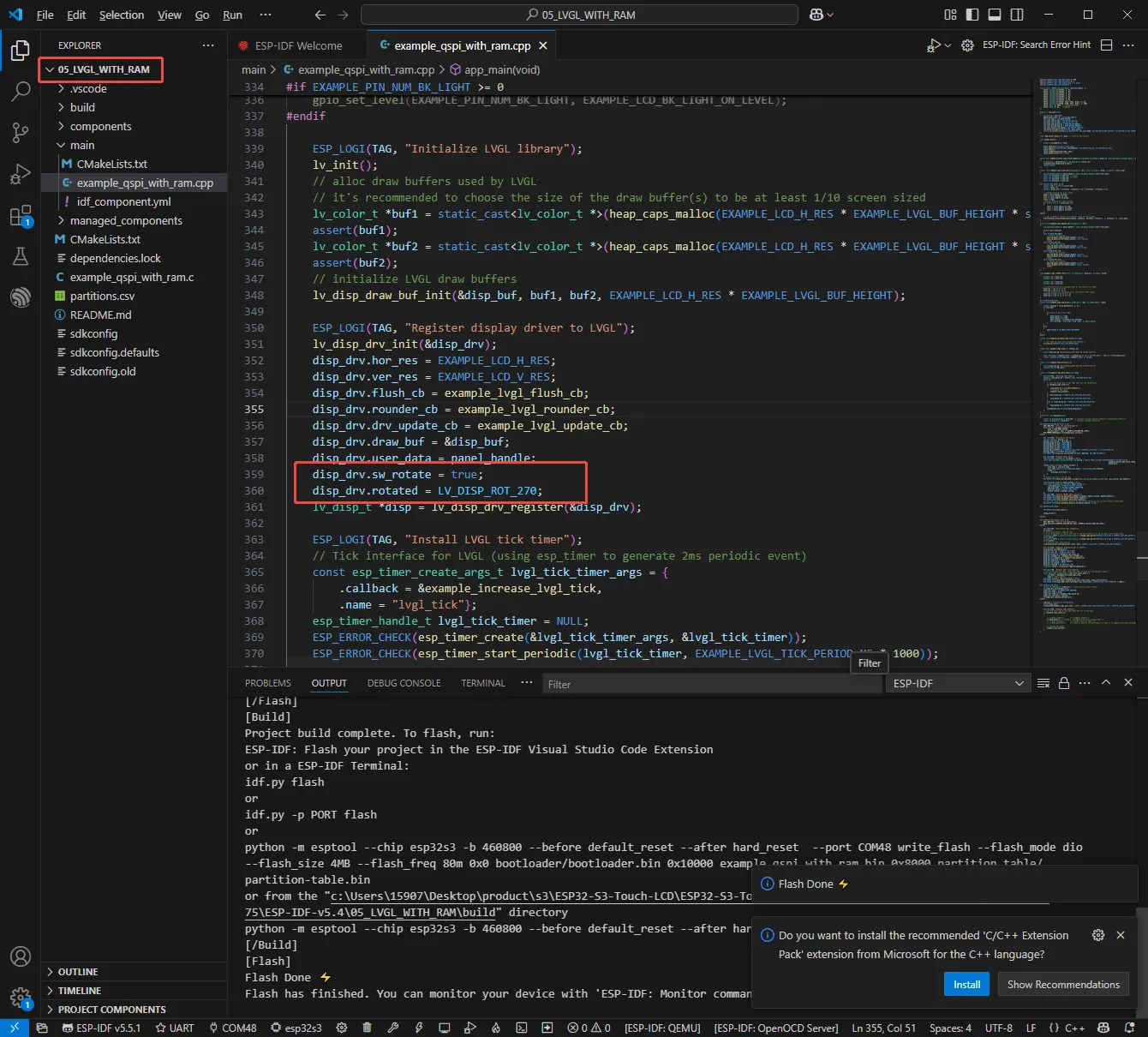
Task: Click Show Recommendations button
Action: tap(1063, 984)
